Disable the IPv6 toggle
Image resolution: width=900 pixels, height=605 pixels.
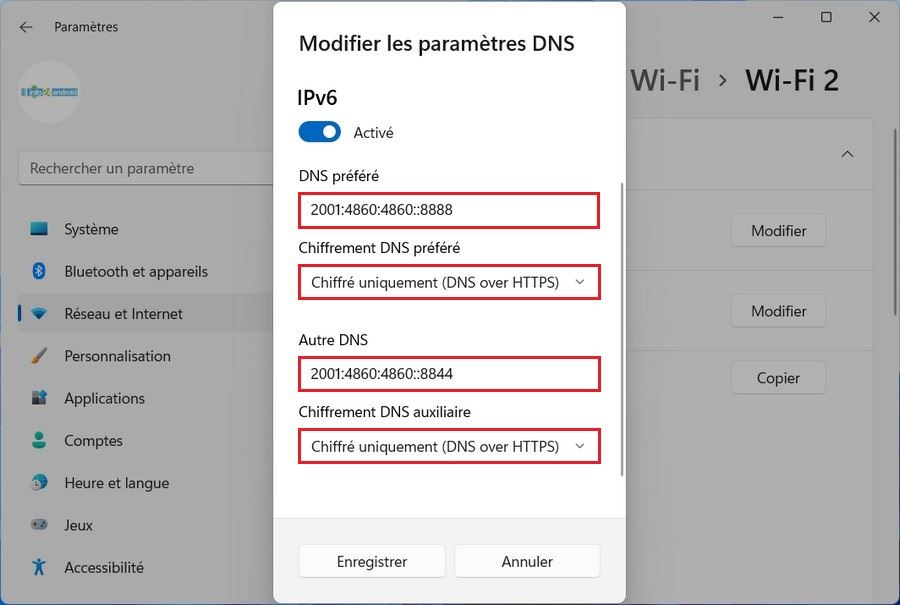click(319, 131)
